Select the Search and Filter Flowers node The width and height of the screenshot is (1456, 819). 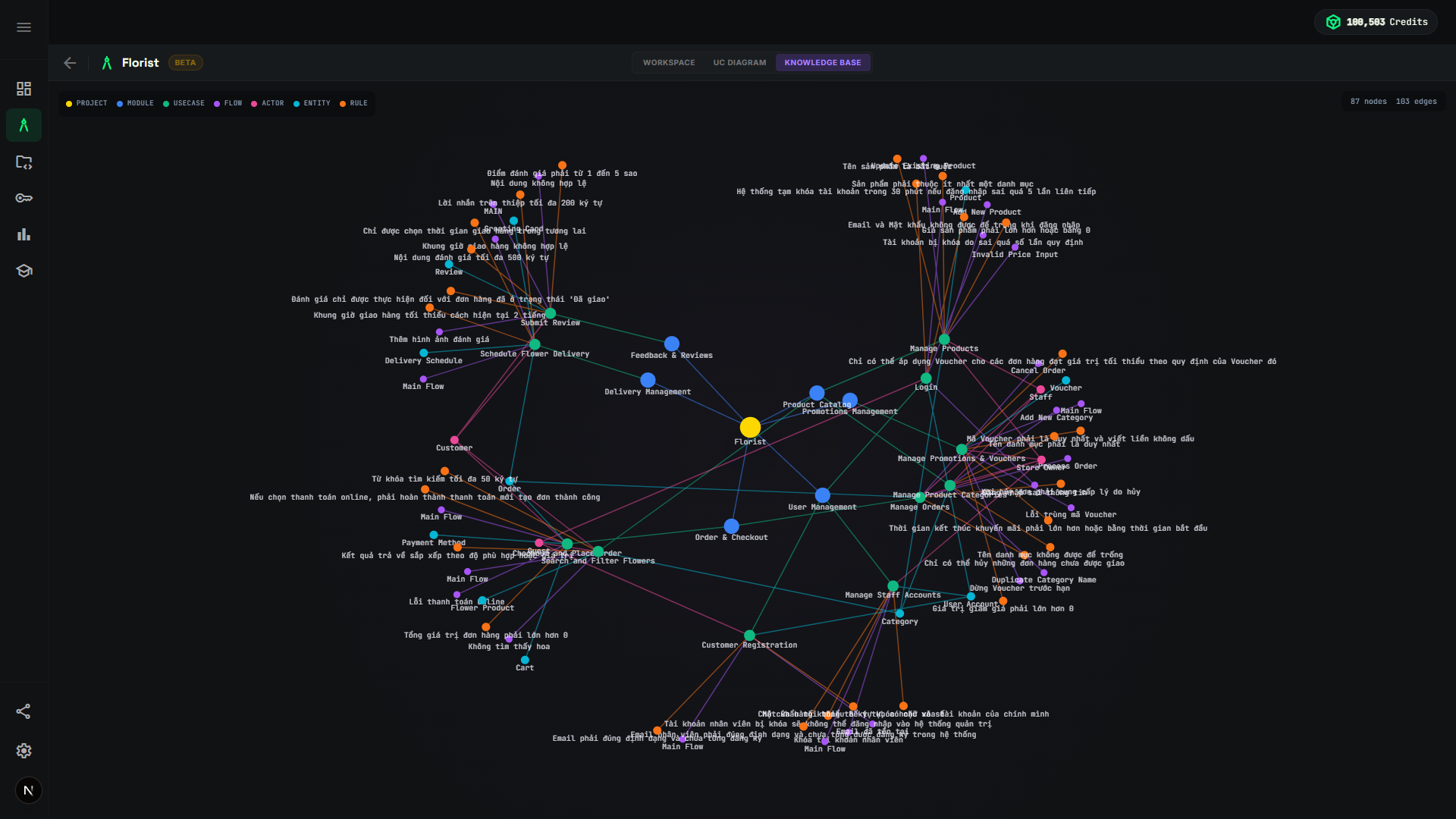point(598,551)
